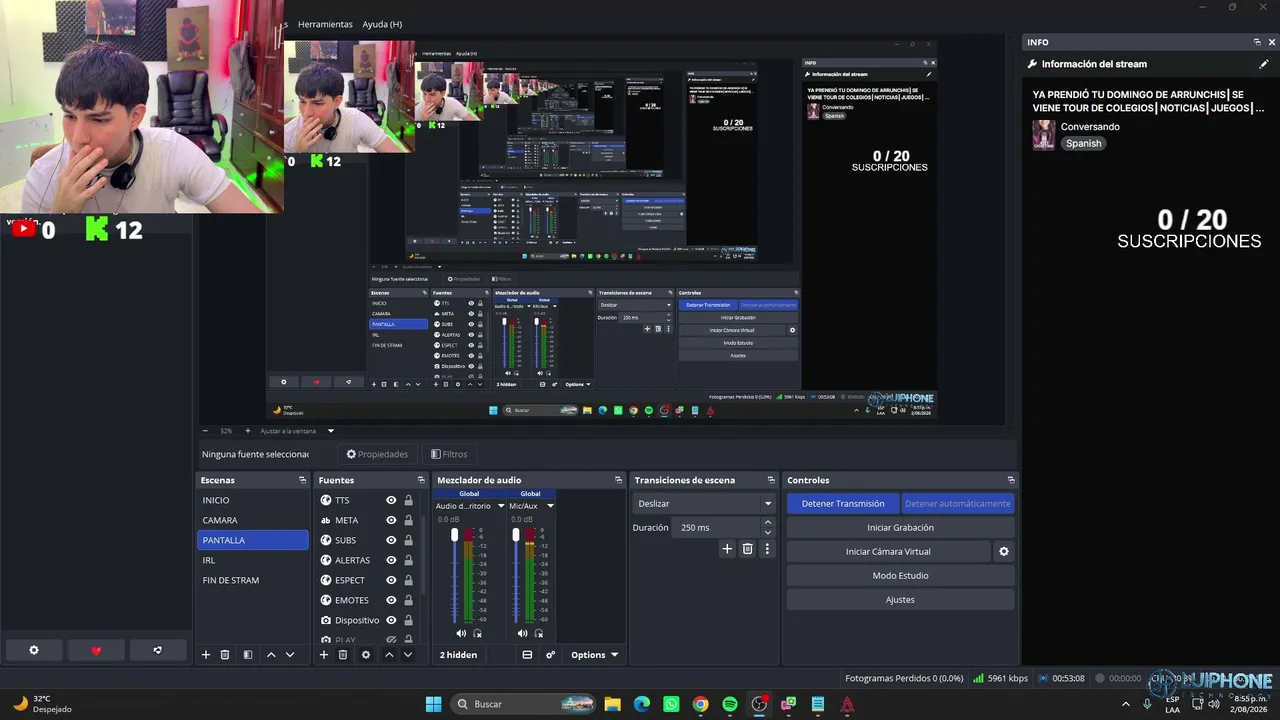Decrease transition duration with down arrow
This screenshot has height=720, width=1280.
(768, 532)
